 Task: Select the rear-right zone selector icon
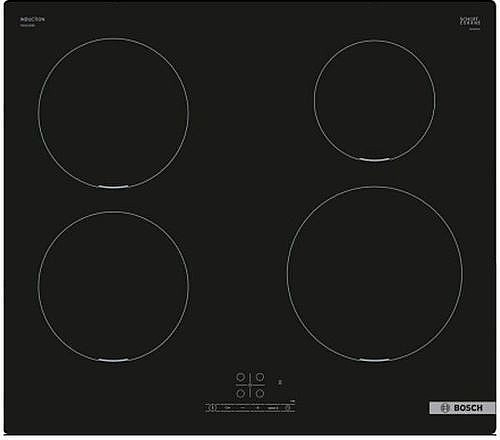click(260, 377)
